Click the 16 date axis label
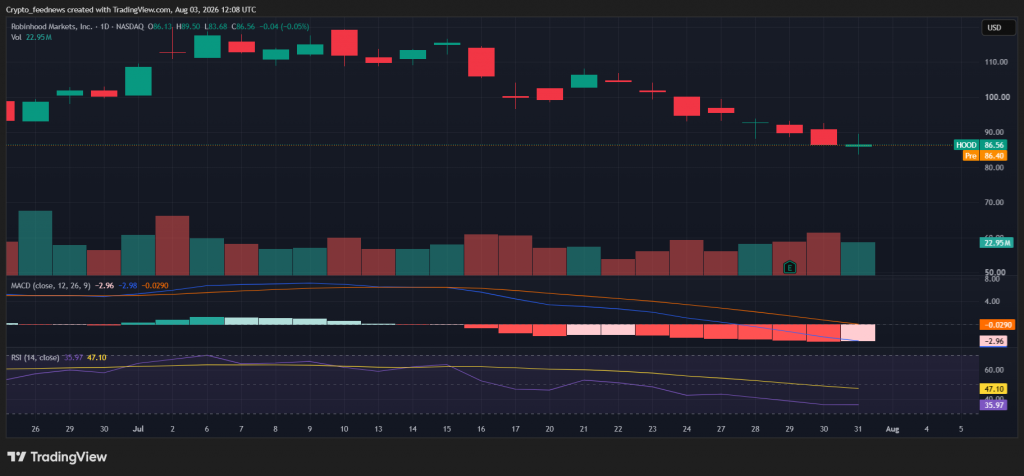 pos(481,429)
